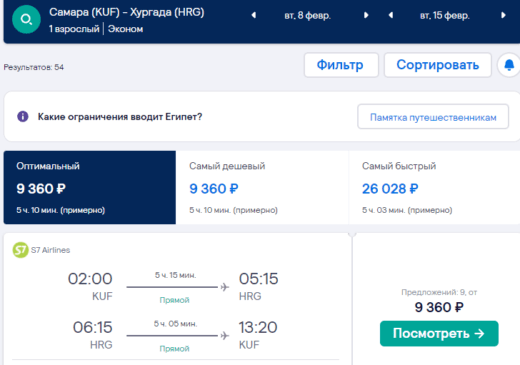Go to previous return date arrow

391,15
